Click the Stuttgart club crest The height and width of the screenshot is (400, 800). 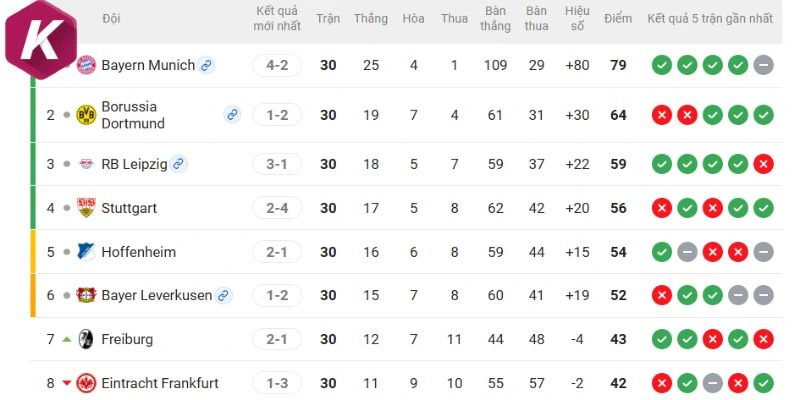click(86, 208)
